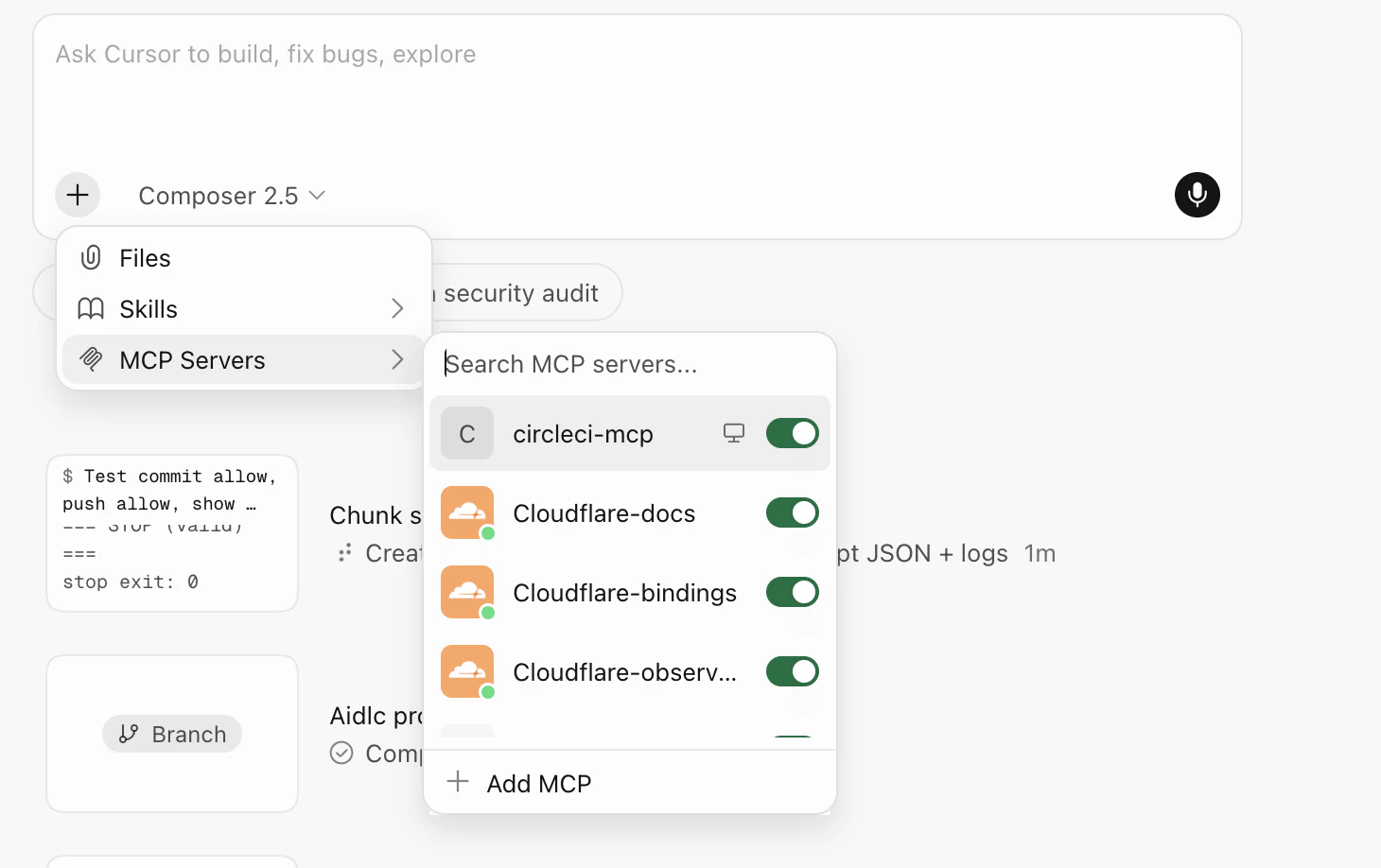Select Files from the attach menu
The width and height of the screenshot is (1381, 868).
click(x=244, y=258)
